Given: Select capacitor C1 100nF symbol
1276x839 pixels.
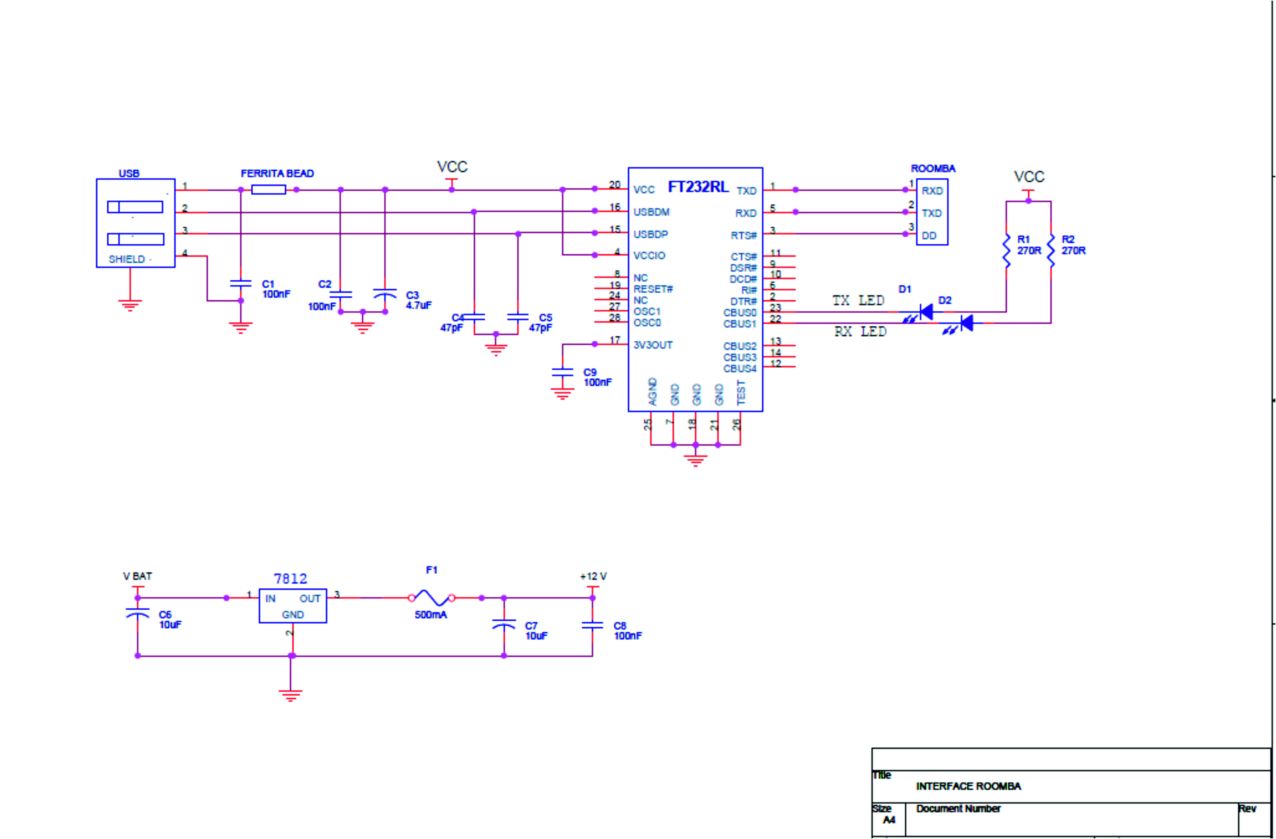Looking at the screenshot, I should (240, 285).
